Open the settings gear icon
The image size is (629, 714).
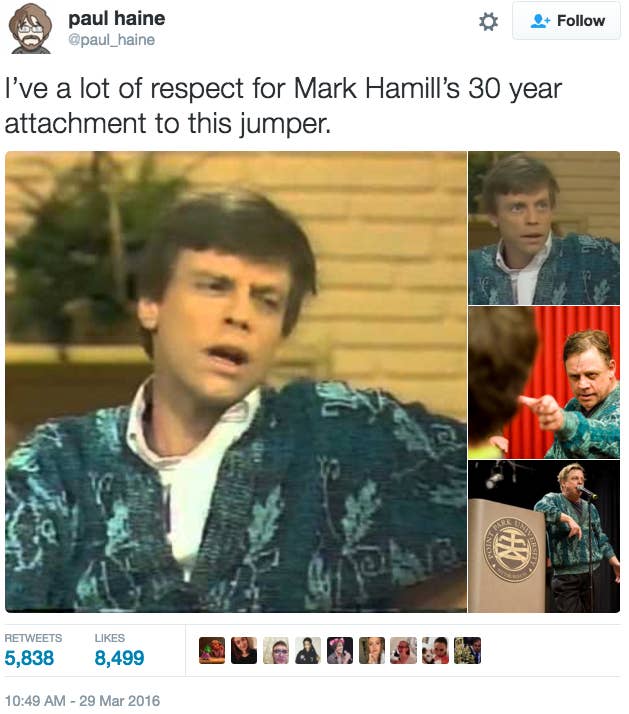(x=488, y=21)
